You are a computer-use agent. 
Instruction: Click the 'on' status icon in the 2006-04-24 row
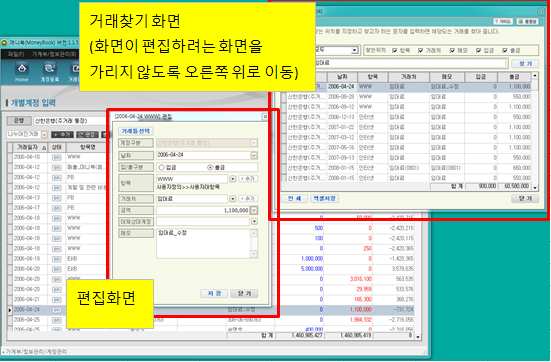57,310
